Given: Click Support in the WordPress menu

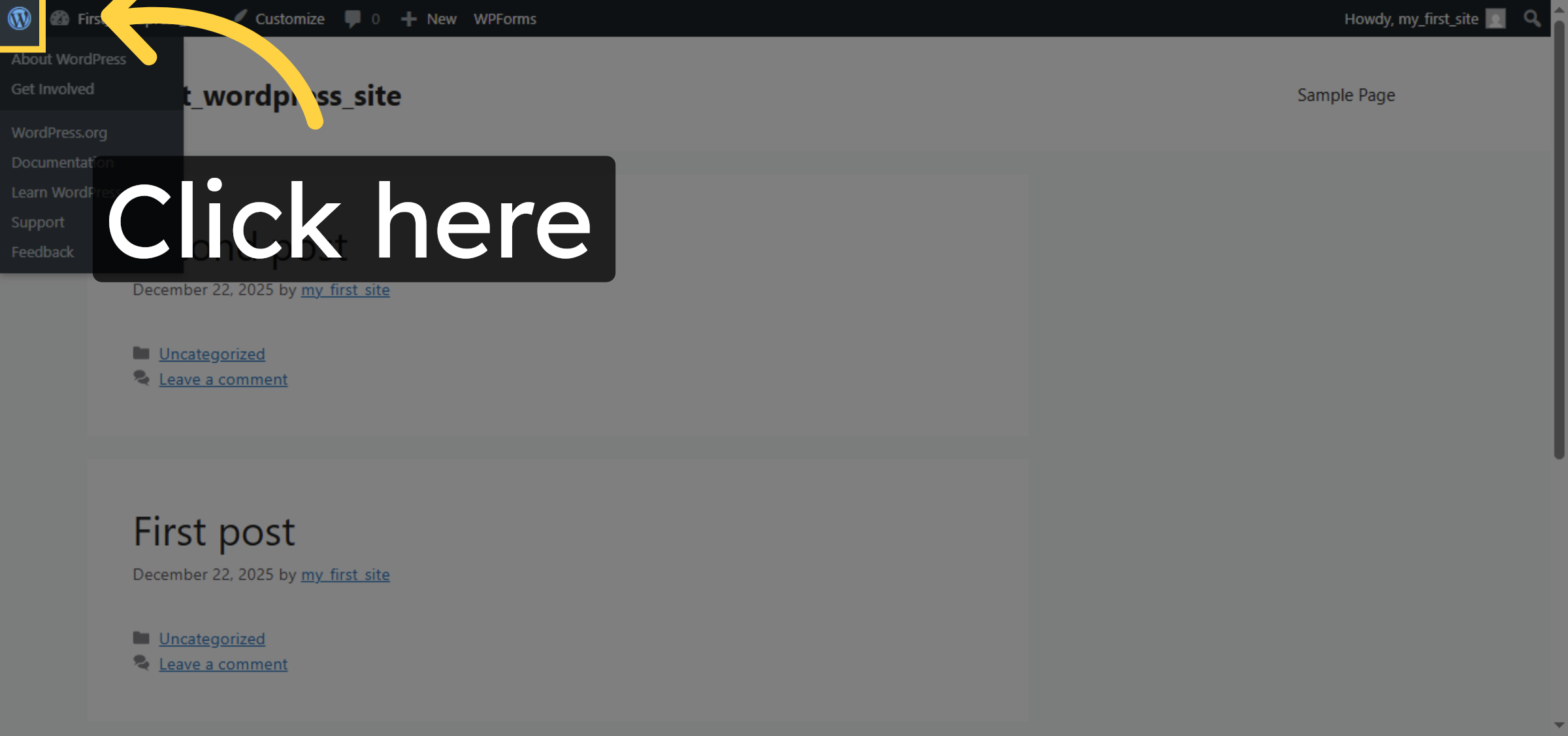Looking at the screenshot, I should click(38, 222).
